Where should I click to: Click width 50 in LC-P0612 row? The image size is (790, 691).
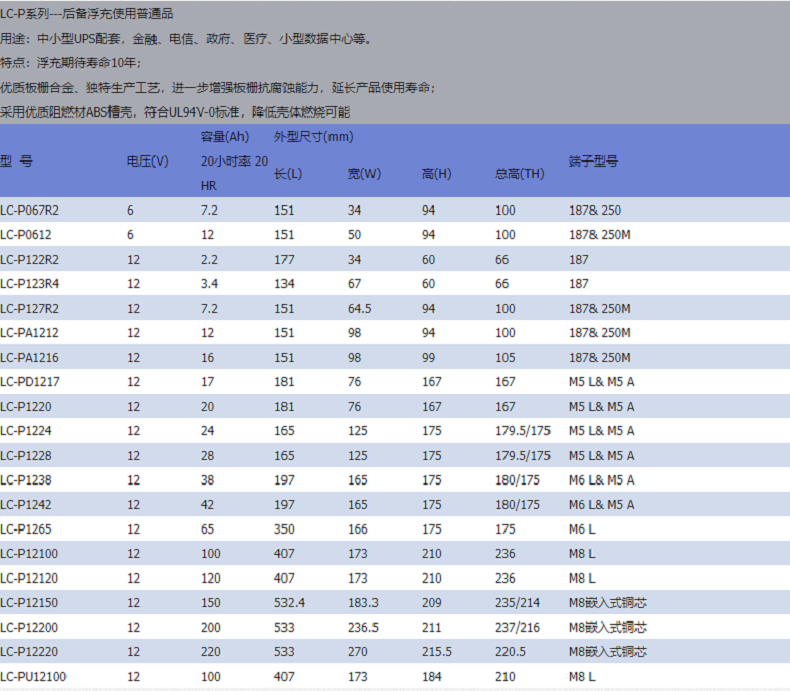click(355, 235)
